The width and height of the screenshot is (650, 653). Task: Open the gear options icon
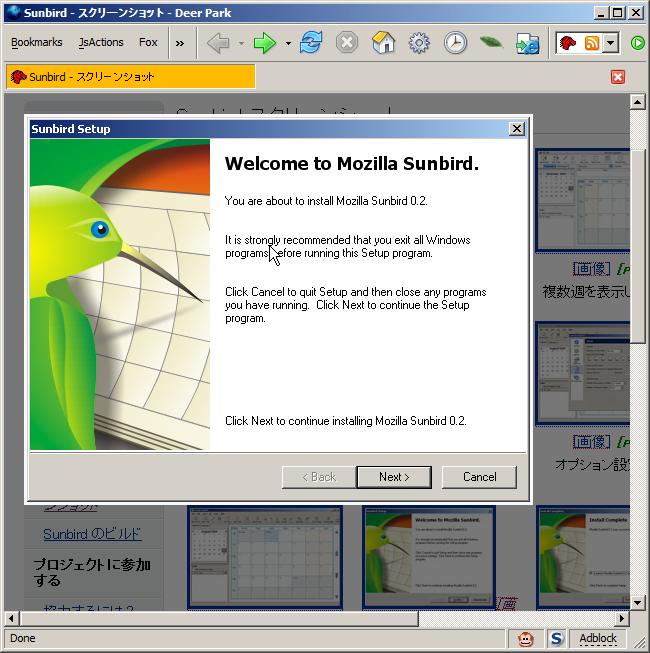click(x=419, y=42)
